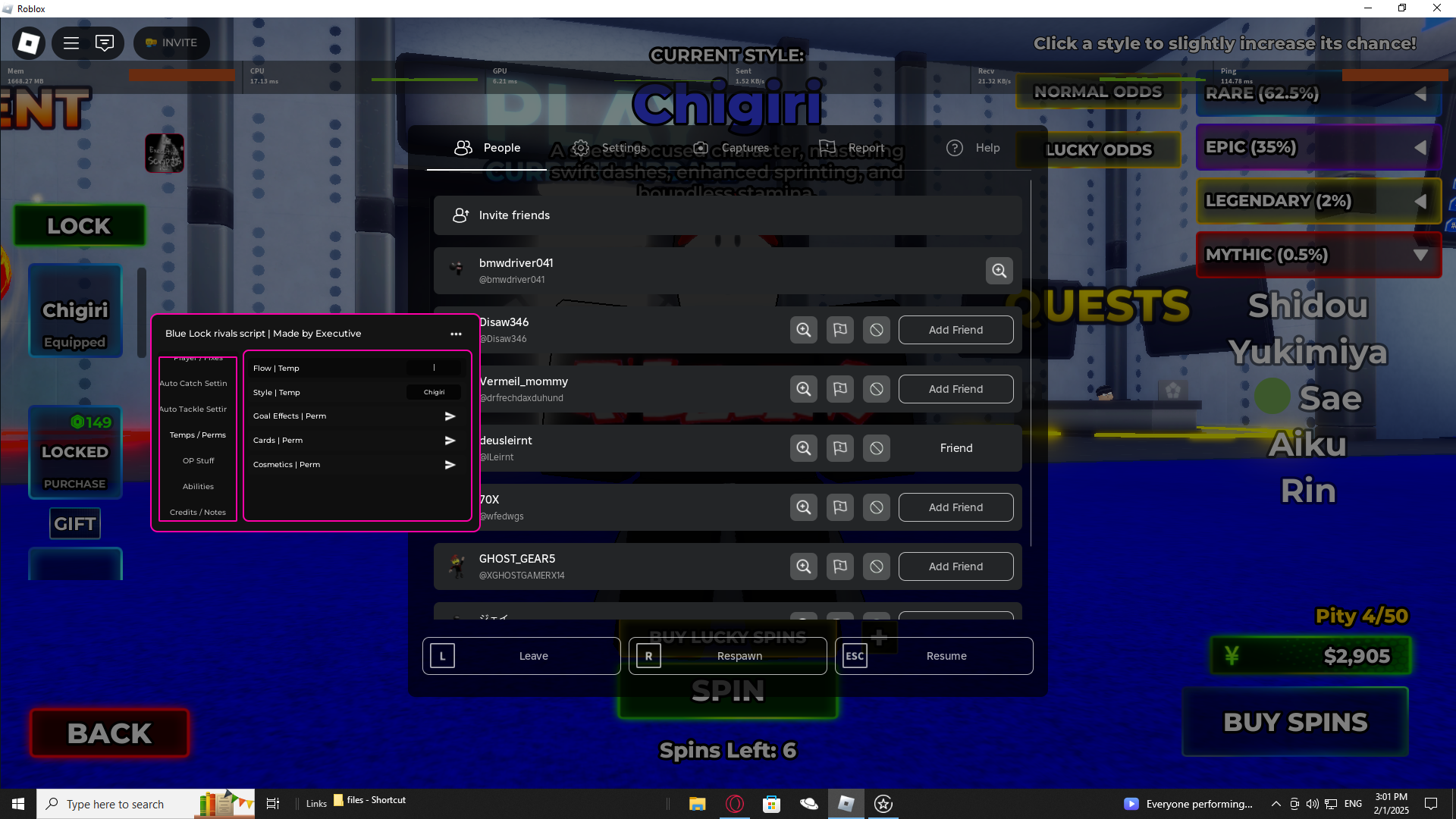Open Style | Temp Chigiri dropdown
This screenshot has width=1456, height=819.
click(434, 392)
